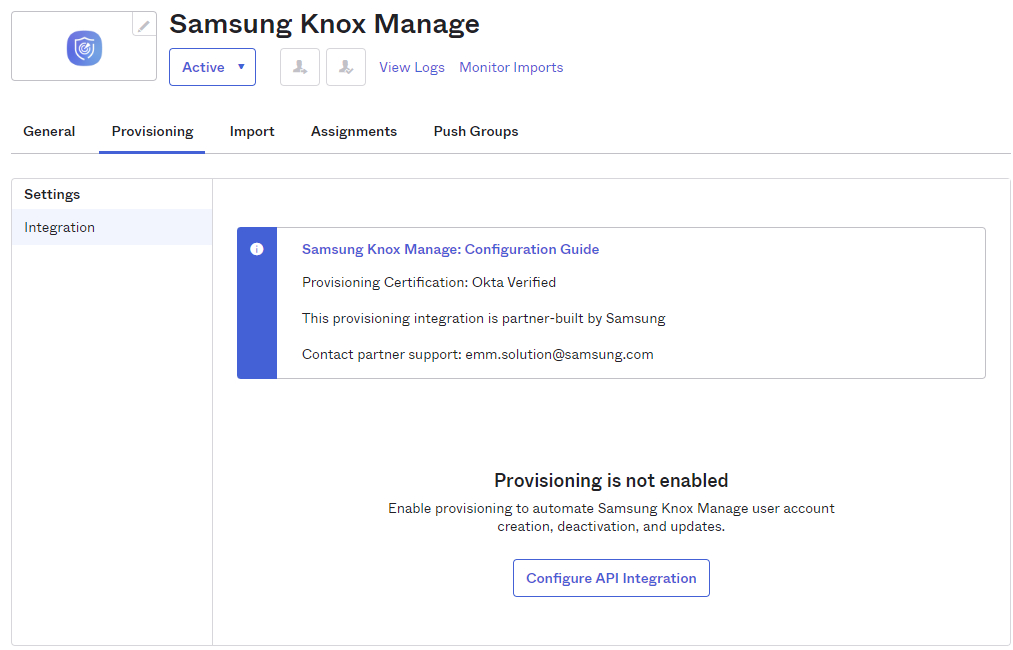Switch to the General tab
1013x650 pixels.
49,131
